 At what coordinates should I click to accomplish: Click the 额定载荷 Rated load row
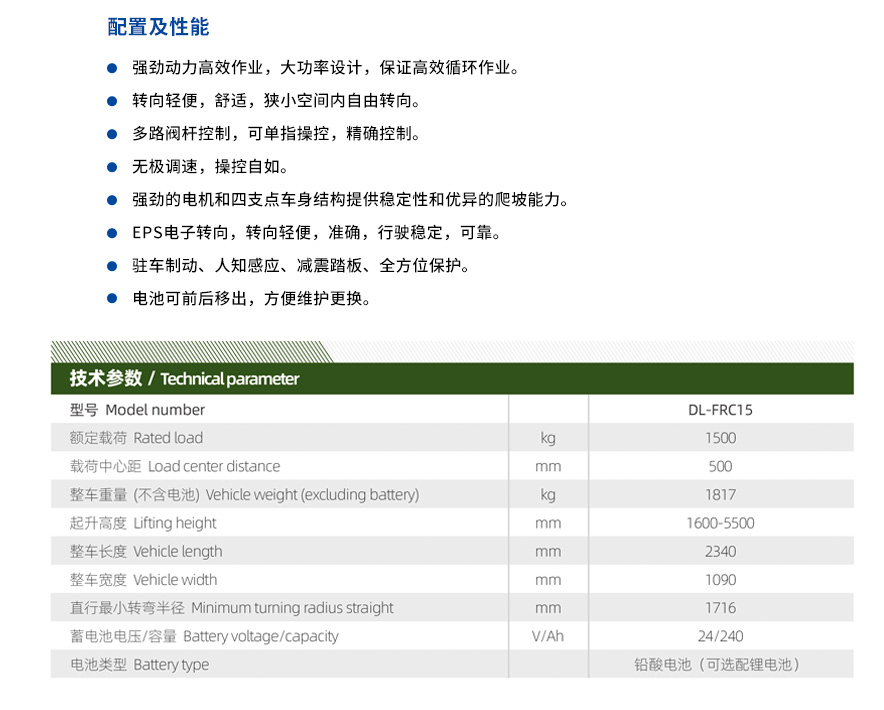135,438
